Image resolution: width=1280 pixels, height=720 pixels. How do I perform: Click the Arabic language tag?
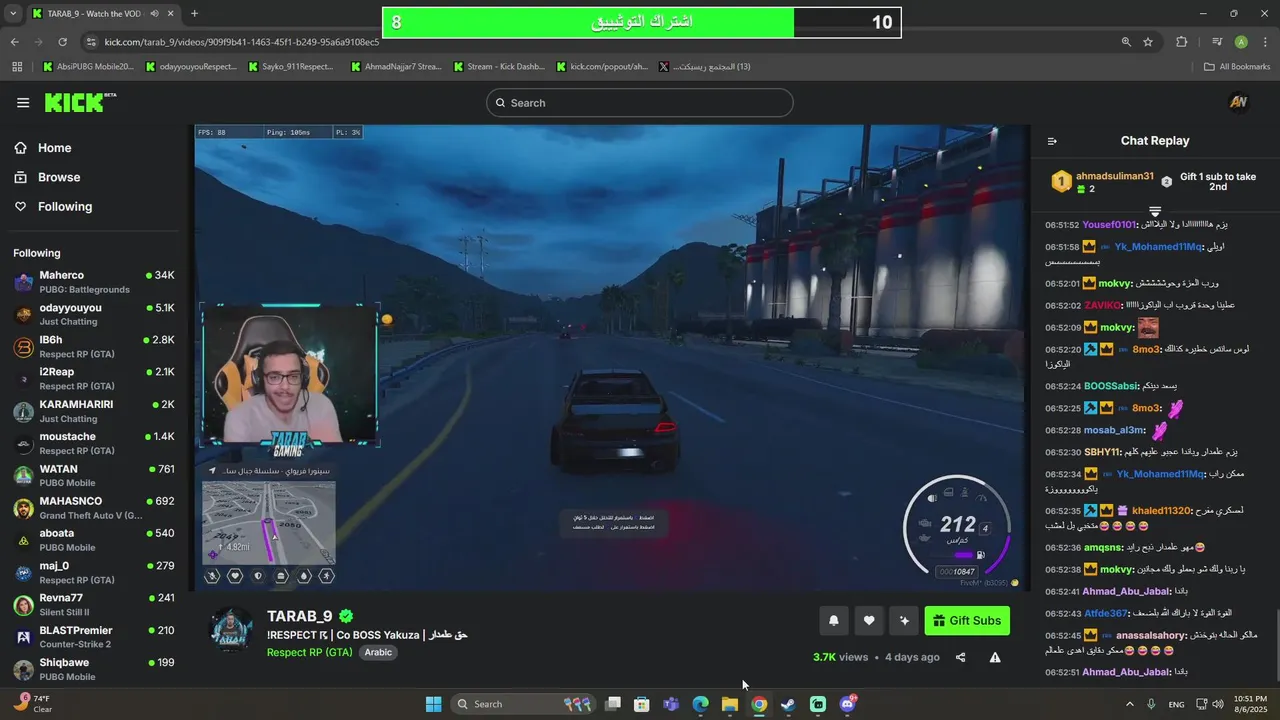[x=378, y=652]
